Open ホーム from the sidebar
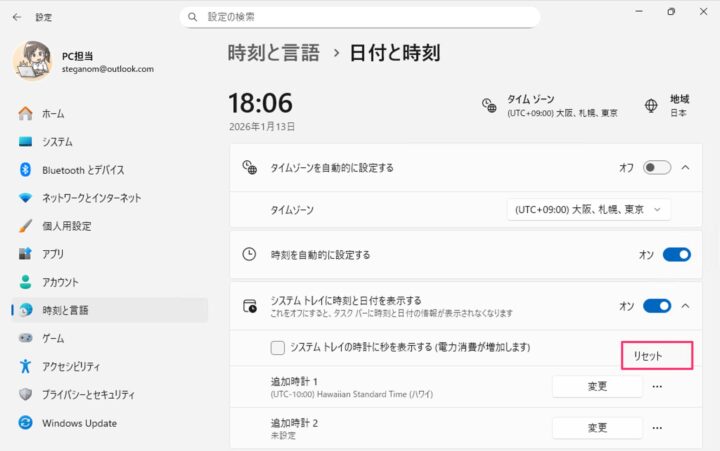Viewport: 720px width, 451px height. click(x=53, y=114)
